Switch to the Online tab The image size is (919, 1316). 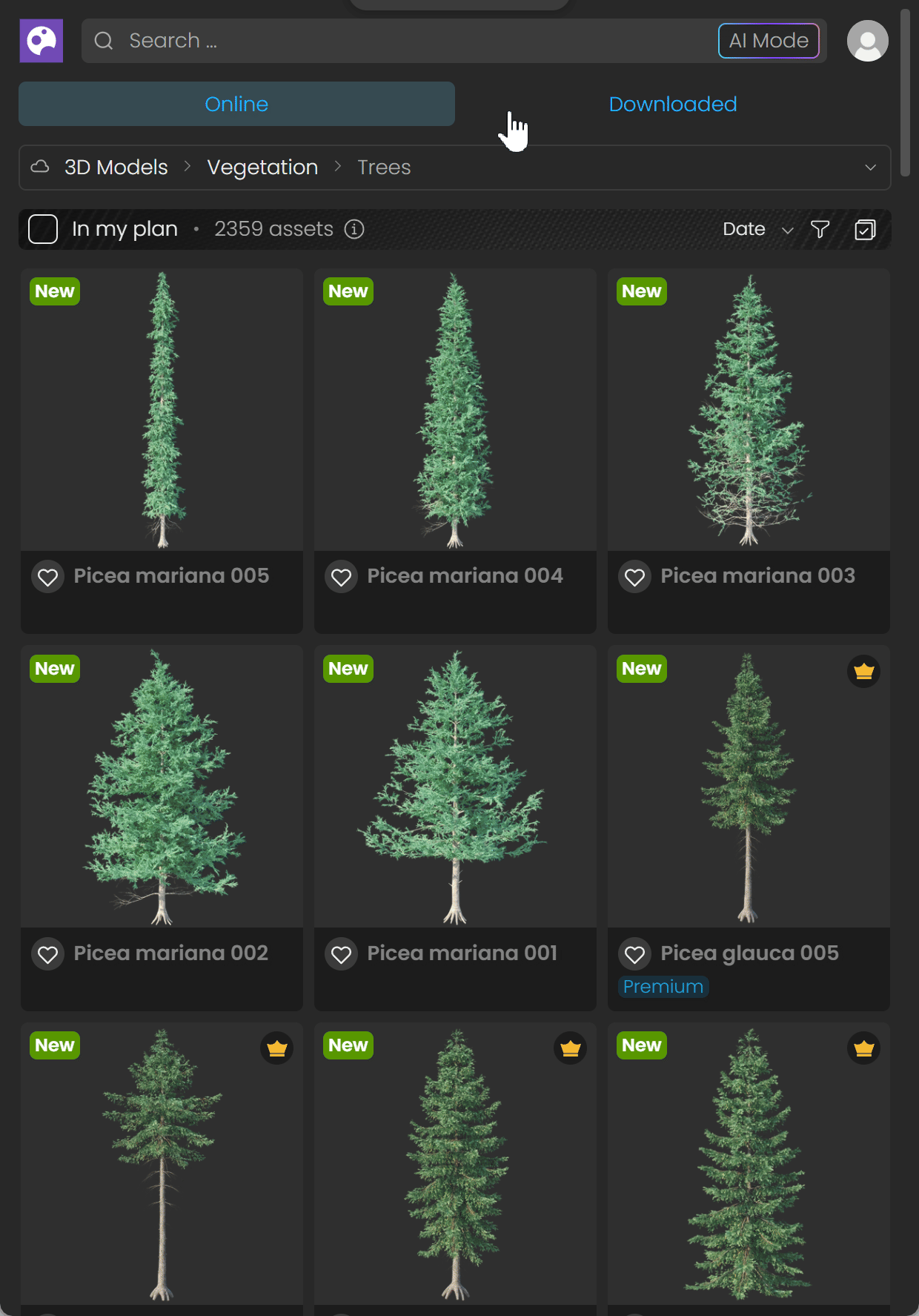click(236, 104)
